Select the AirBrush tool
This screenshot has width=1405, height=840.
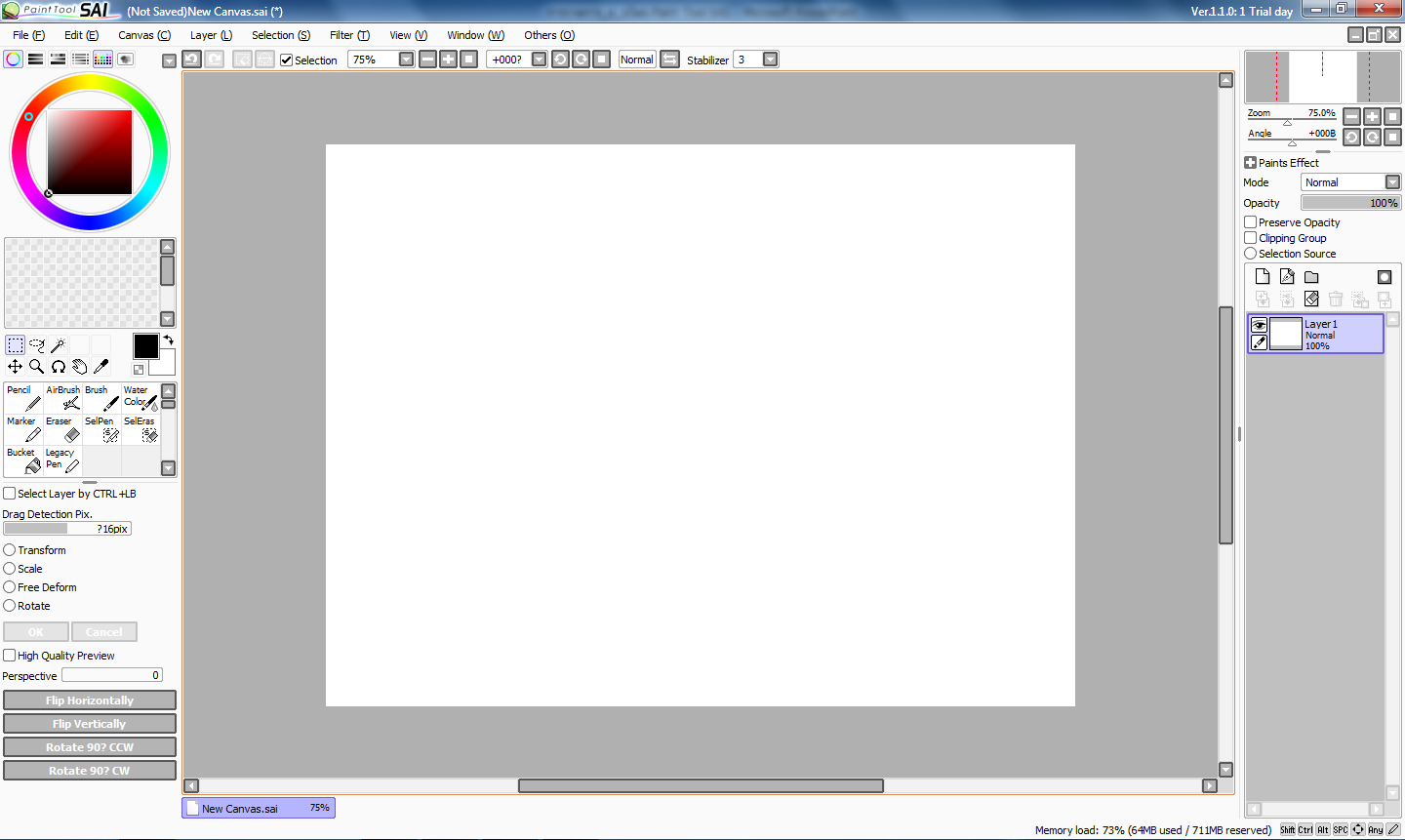pos(62,398)
